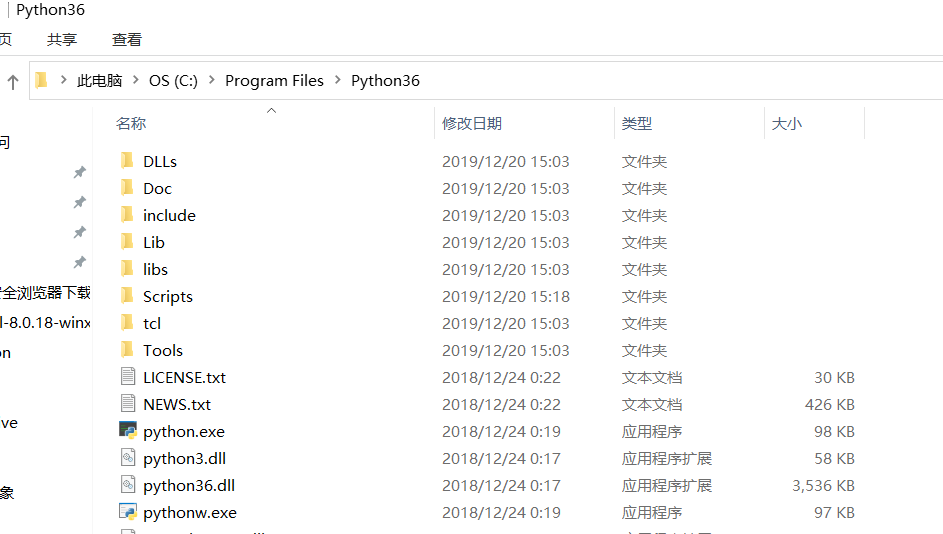Image resolution: width=943 pixels, height=534 pixels.
Task: Click the 30 KB size value
Action: pyautogui.click(x=834, y=378)
